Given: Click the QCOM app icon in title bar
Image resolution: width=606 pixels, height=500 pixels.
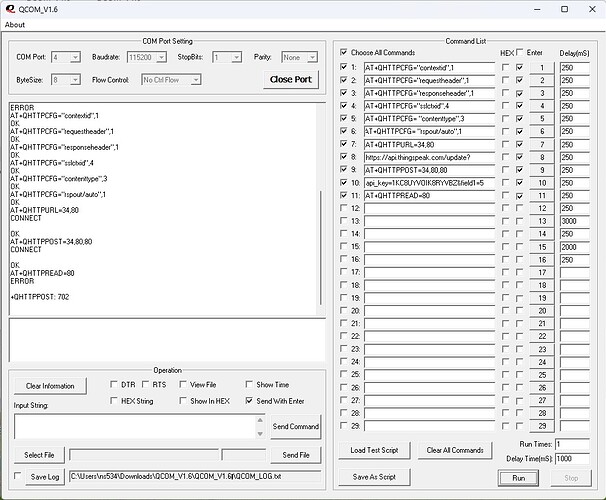Looking at the screenshot, I should [10, 8].
